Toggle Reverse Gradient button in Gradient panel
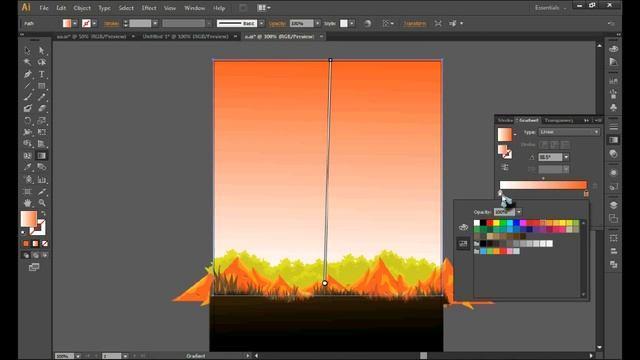 [x=505, y=167]
